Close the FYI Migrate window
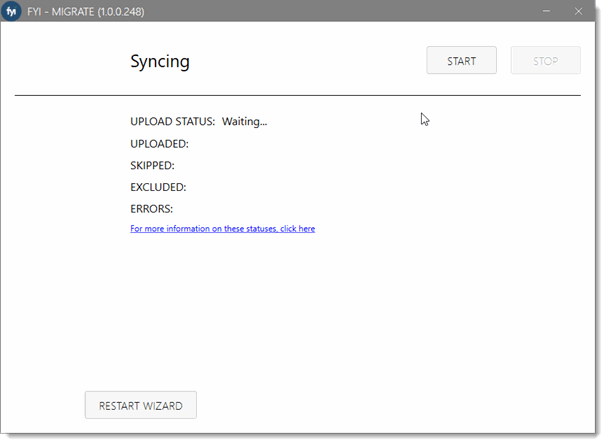The height and width of the screenshot is (444, 606). (578, 11)
